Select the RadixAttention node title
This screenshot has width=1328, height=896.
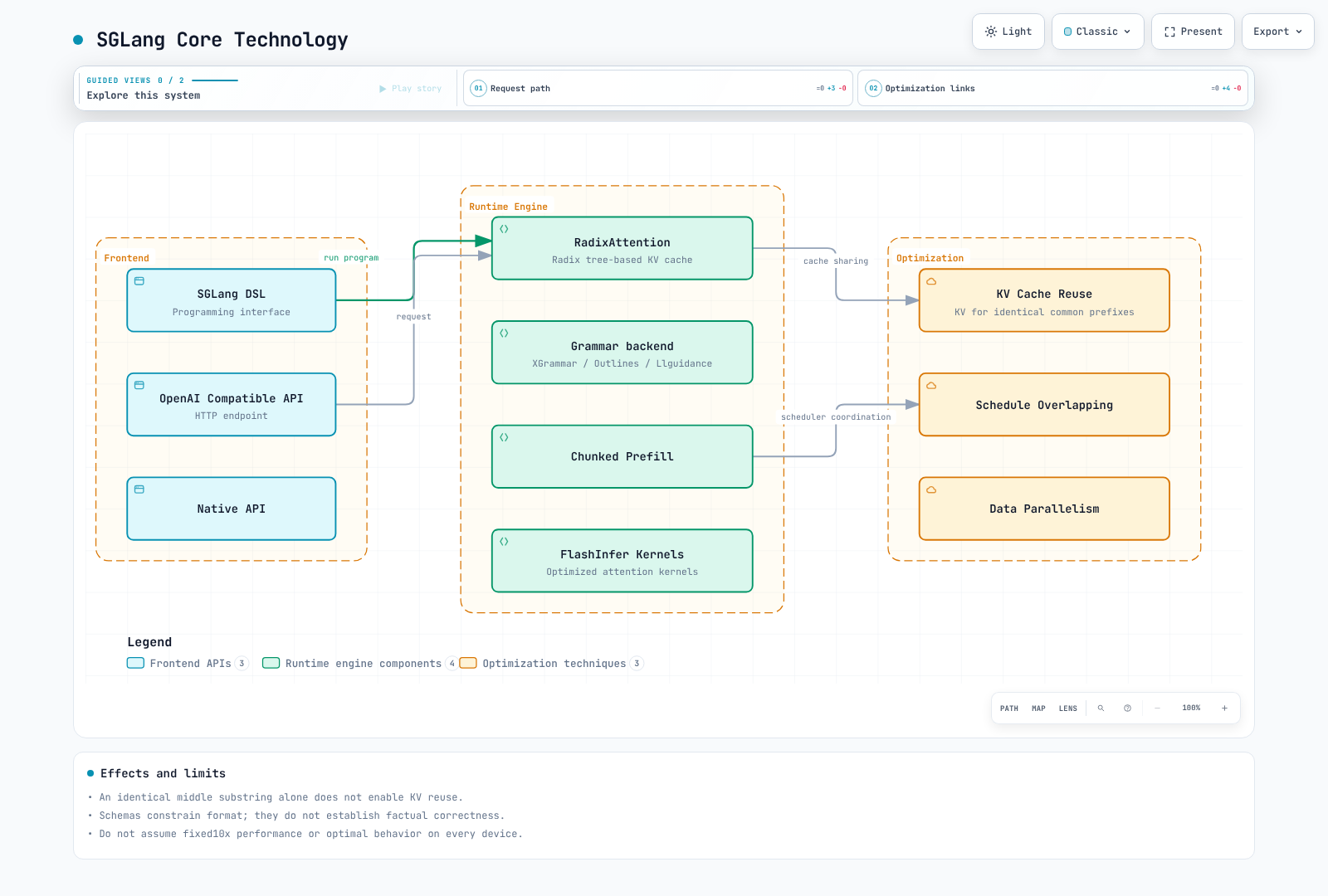click(x=622, y=242)
